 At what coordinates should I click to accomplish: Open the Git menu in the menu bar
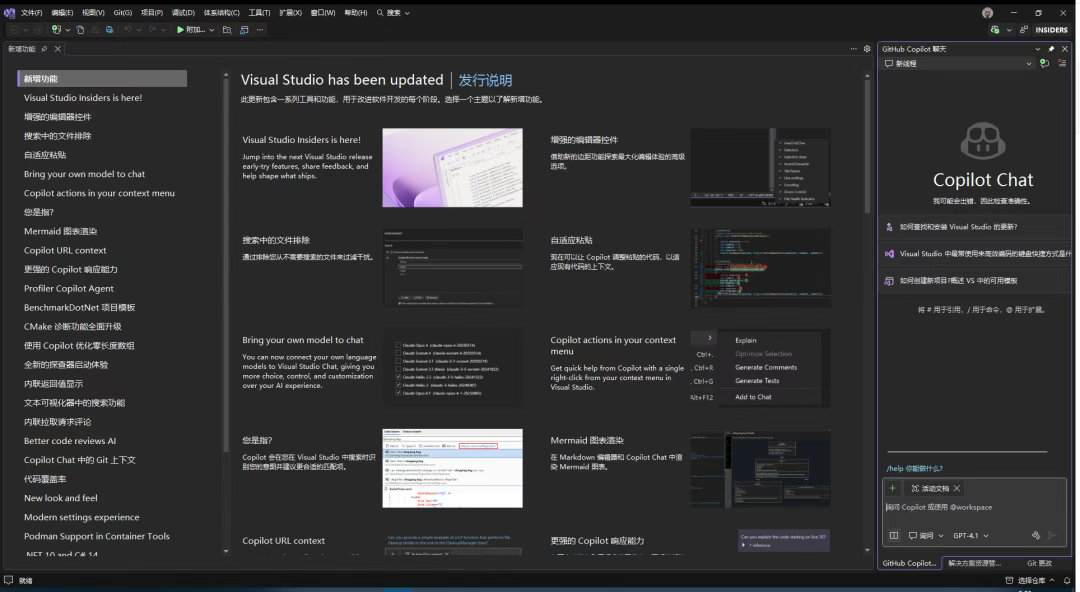coord(122,11)
